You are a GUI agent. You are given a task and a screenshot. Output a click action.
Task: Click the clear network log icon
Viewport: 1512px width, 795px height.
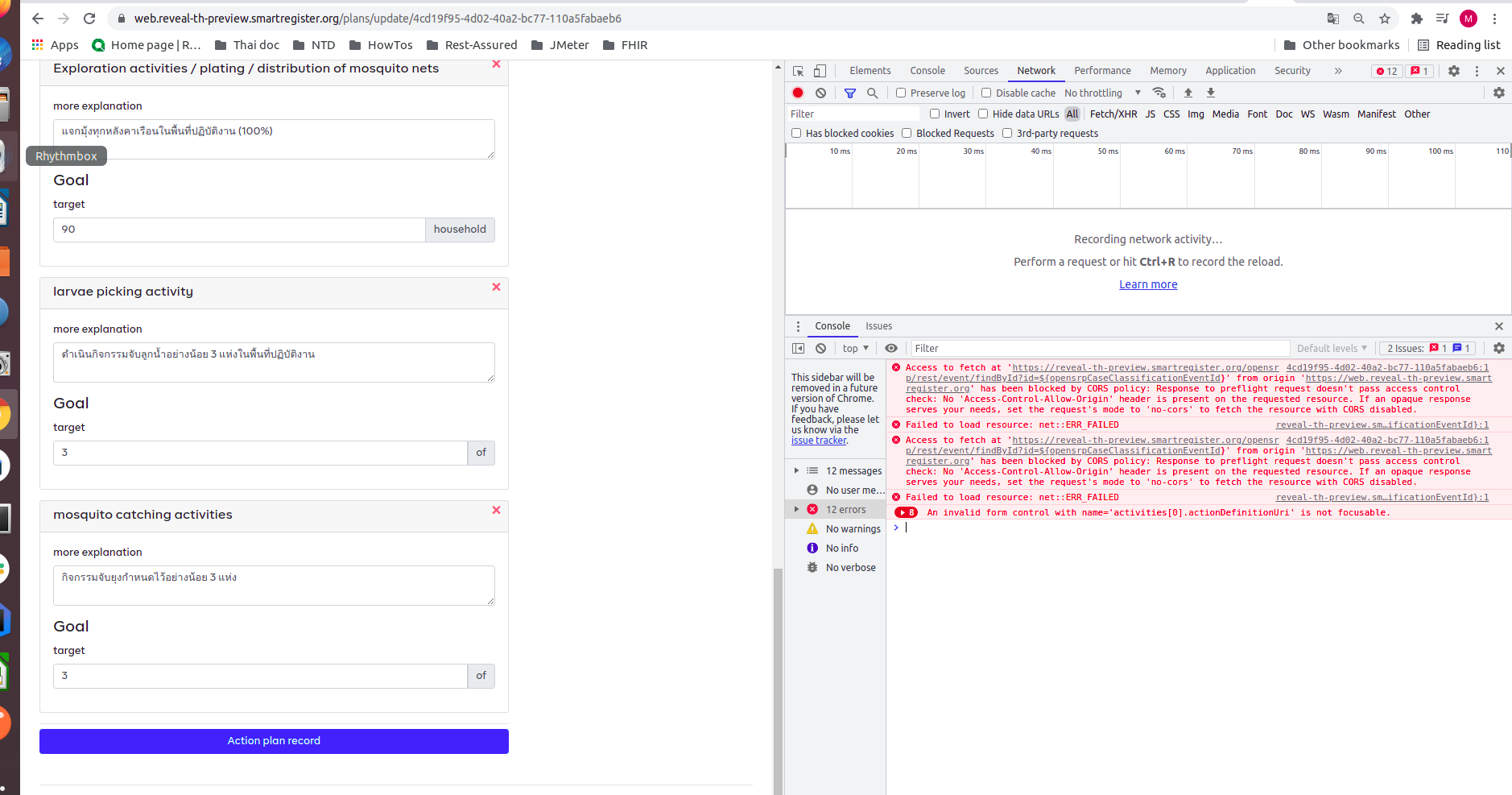pos(820,93)
